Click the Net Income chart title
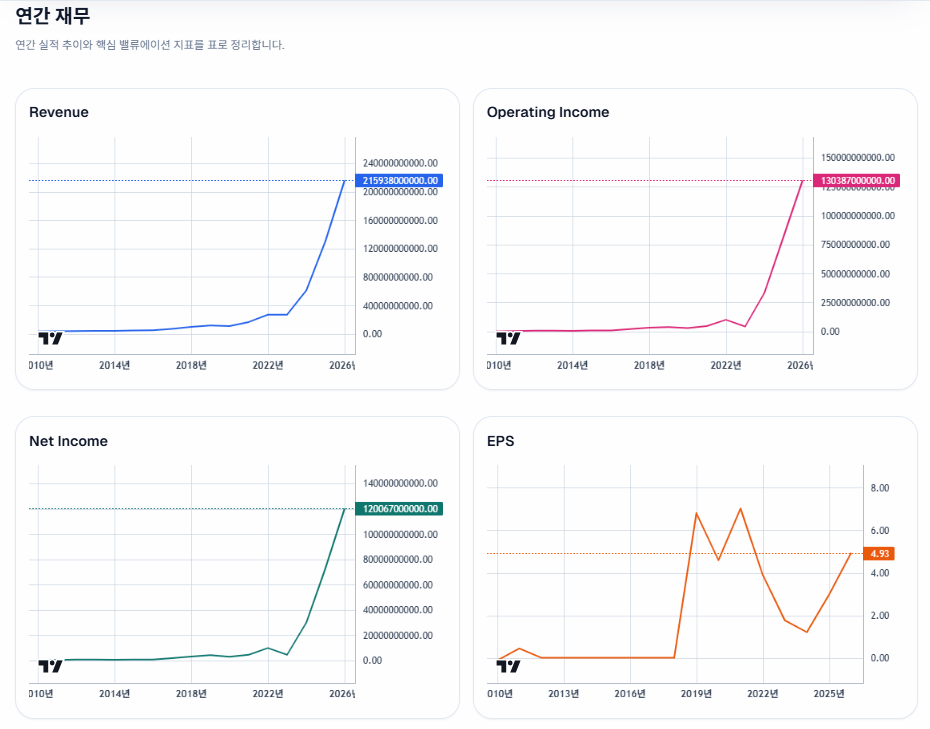The height and width of the screenshot is (729, 930). tap(68, 441)
